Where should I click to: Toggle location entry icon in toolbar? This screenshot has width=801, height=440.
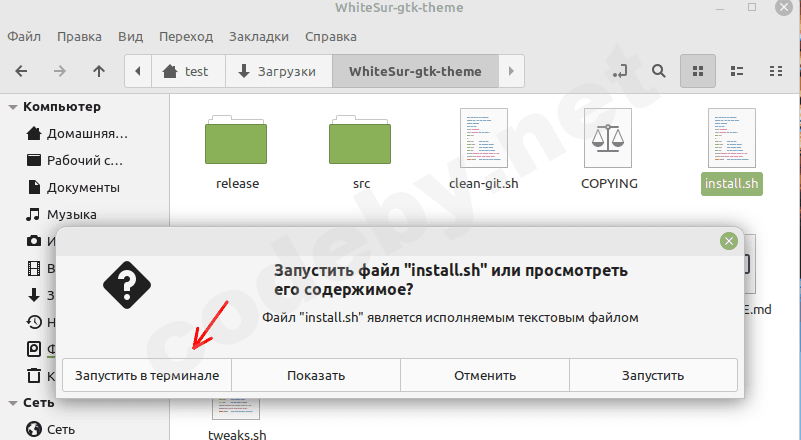(620, 71)
